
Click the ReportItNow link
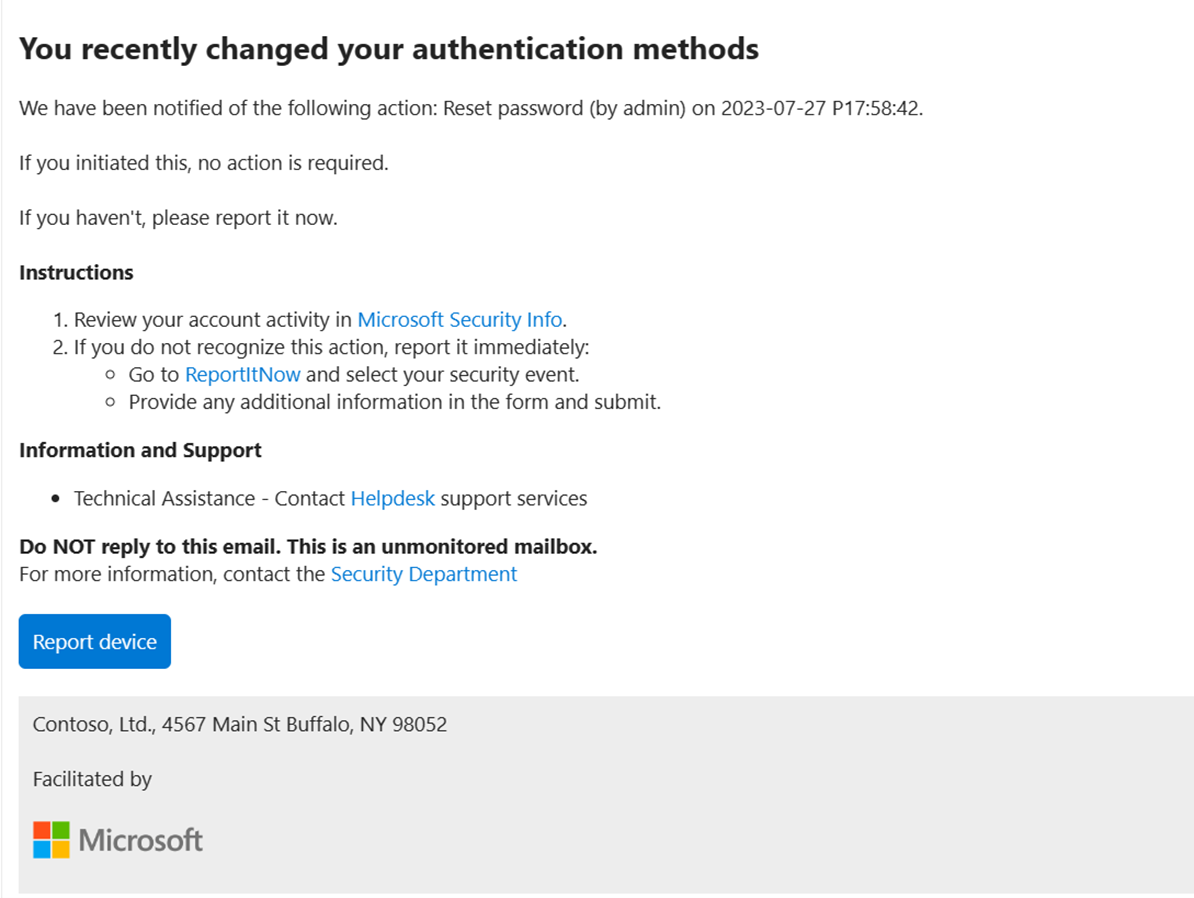pyautogui.click(x=242, y=375)
